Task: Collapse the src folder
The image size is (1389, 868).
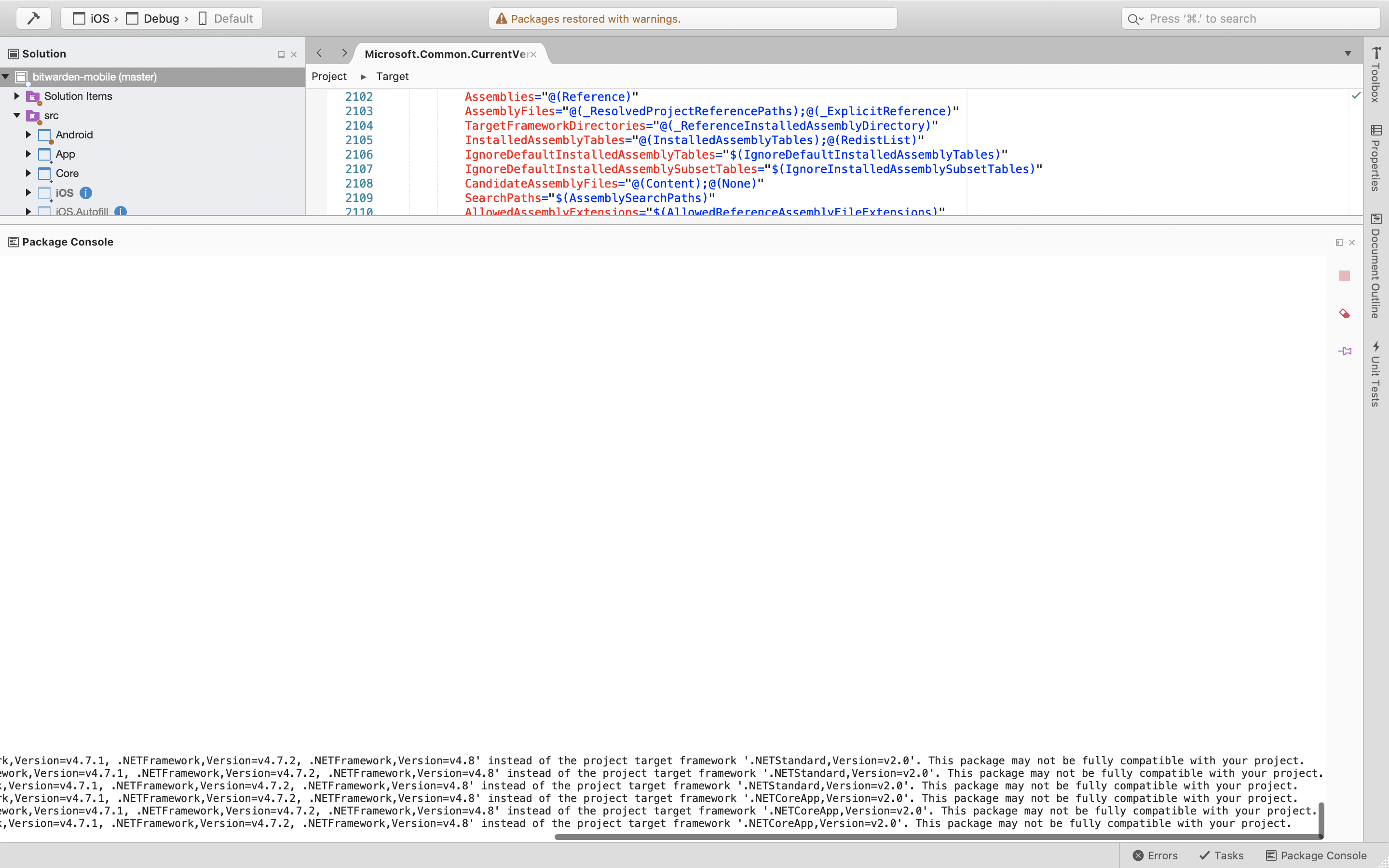Action: pos(17,115)
